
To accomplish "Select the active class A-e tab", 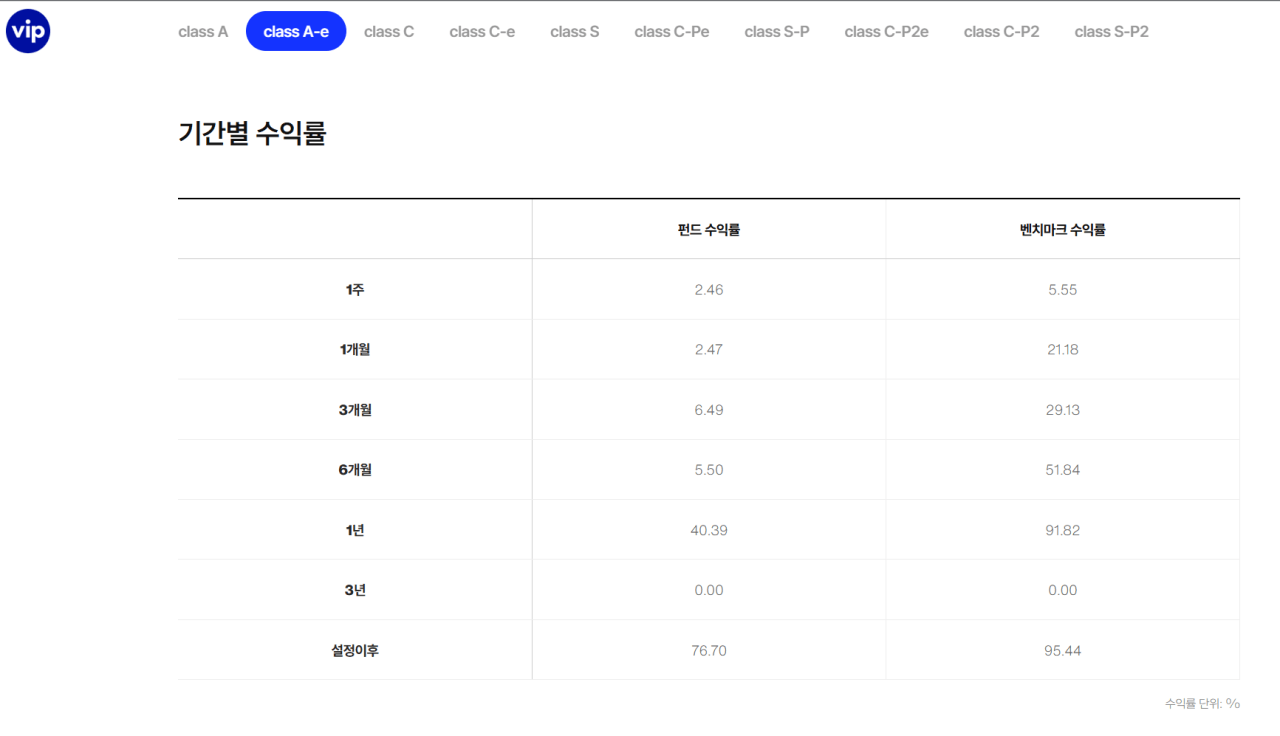I will pyautogui.click(x=296, y=31).
